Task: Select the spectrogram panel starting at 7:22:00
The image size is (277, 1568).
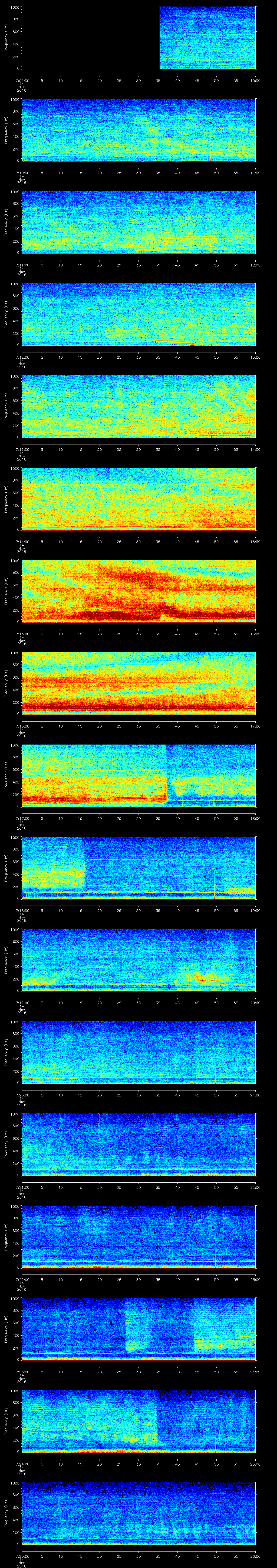Action: (x=139, y=1237)
